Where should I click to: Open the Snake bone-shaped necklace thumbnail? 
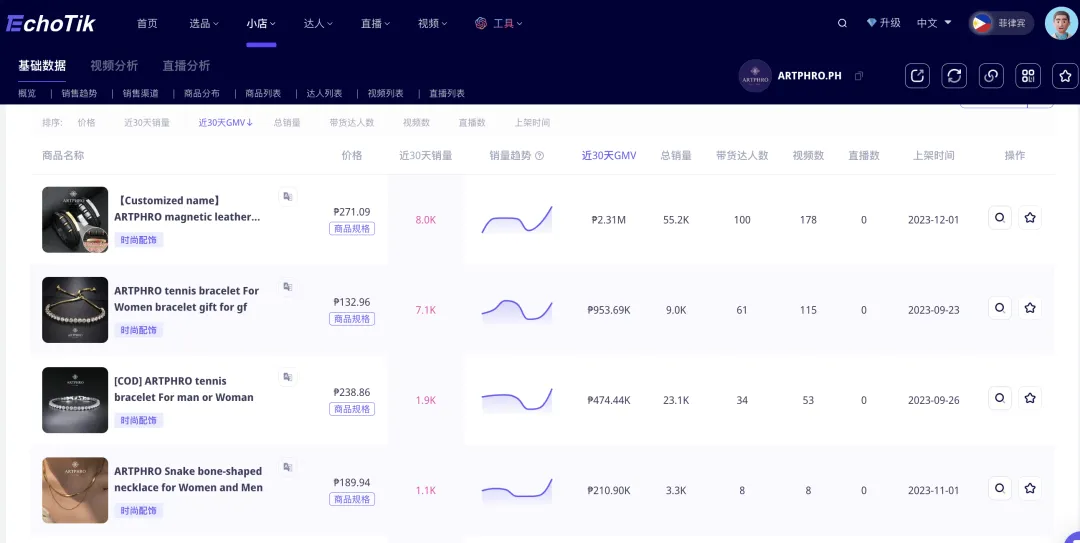[75, 490]
